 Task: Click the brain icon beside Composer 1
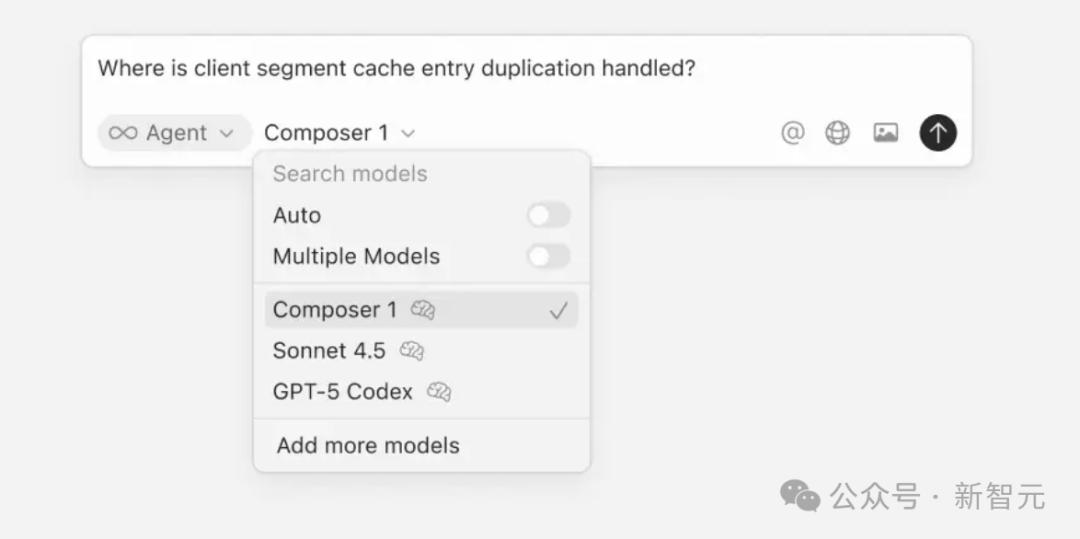(x=423, y=310)
